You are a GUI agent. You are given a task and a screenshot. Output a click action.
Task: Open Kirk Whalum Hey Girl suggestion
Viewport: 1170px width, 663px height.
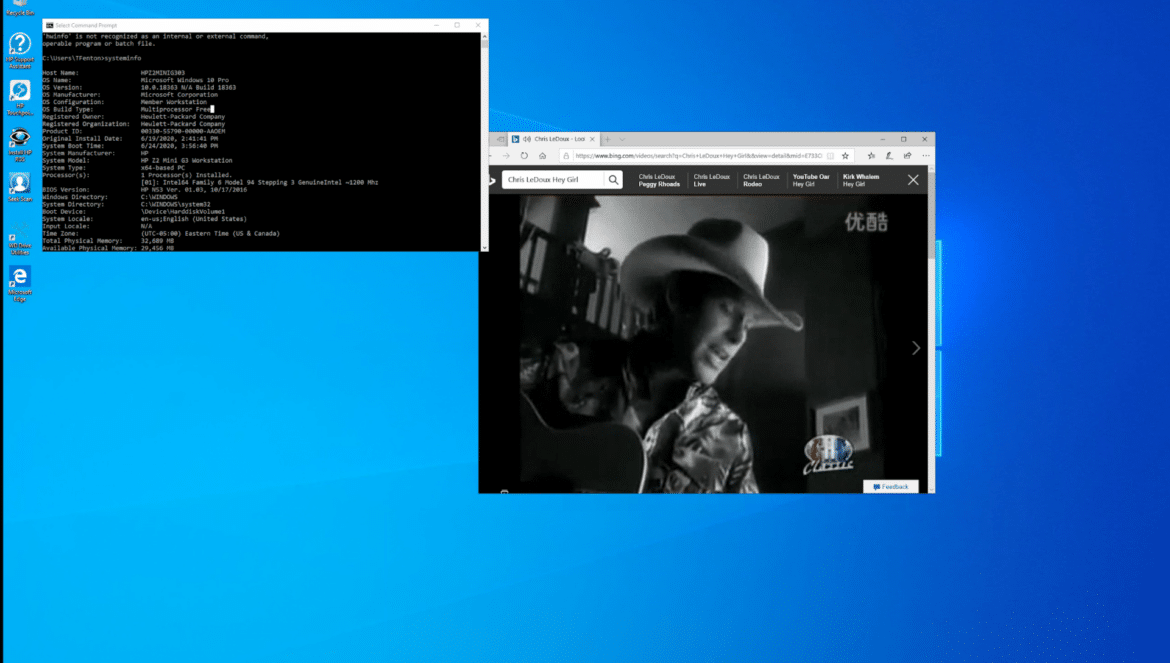861,180
